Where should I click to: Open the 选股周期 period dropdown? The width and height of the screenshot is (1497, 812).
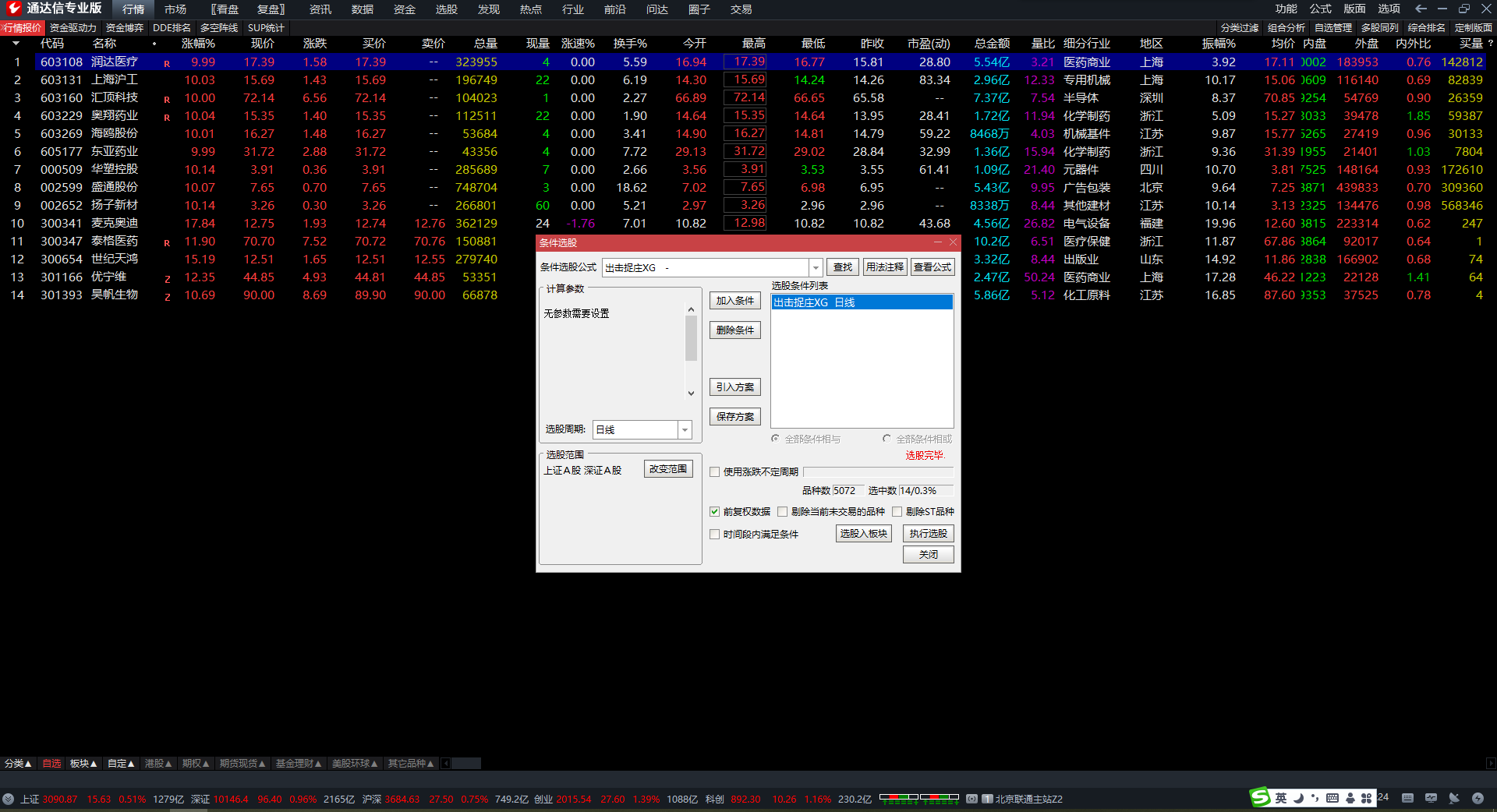coord(685,429)
